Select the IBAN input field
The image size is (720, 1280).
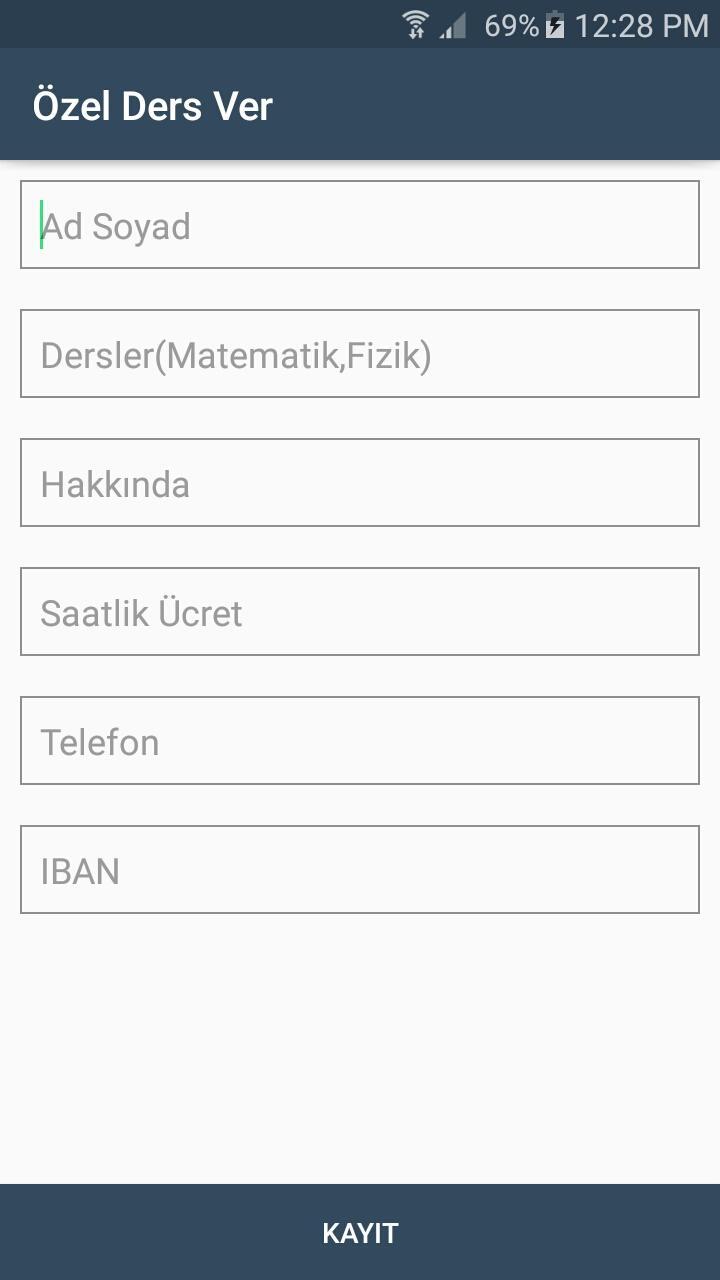(360, 869)
